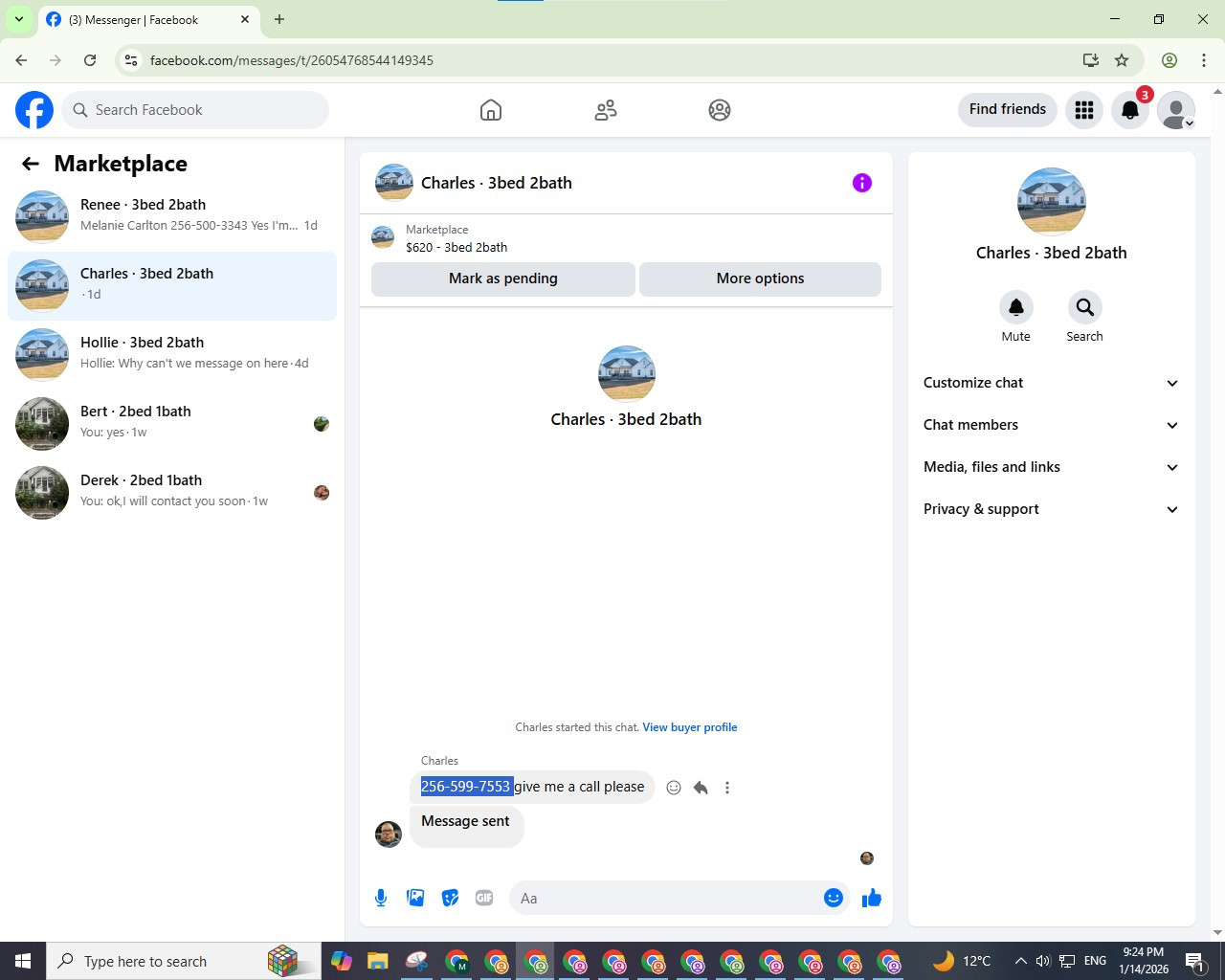Expand Media, files and links section
This screenshot has height=980, width=1225.
coord(1051,467)
